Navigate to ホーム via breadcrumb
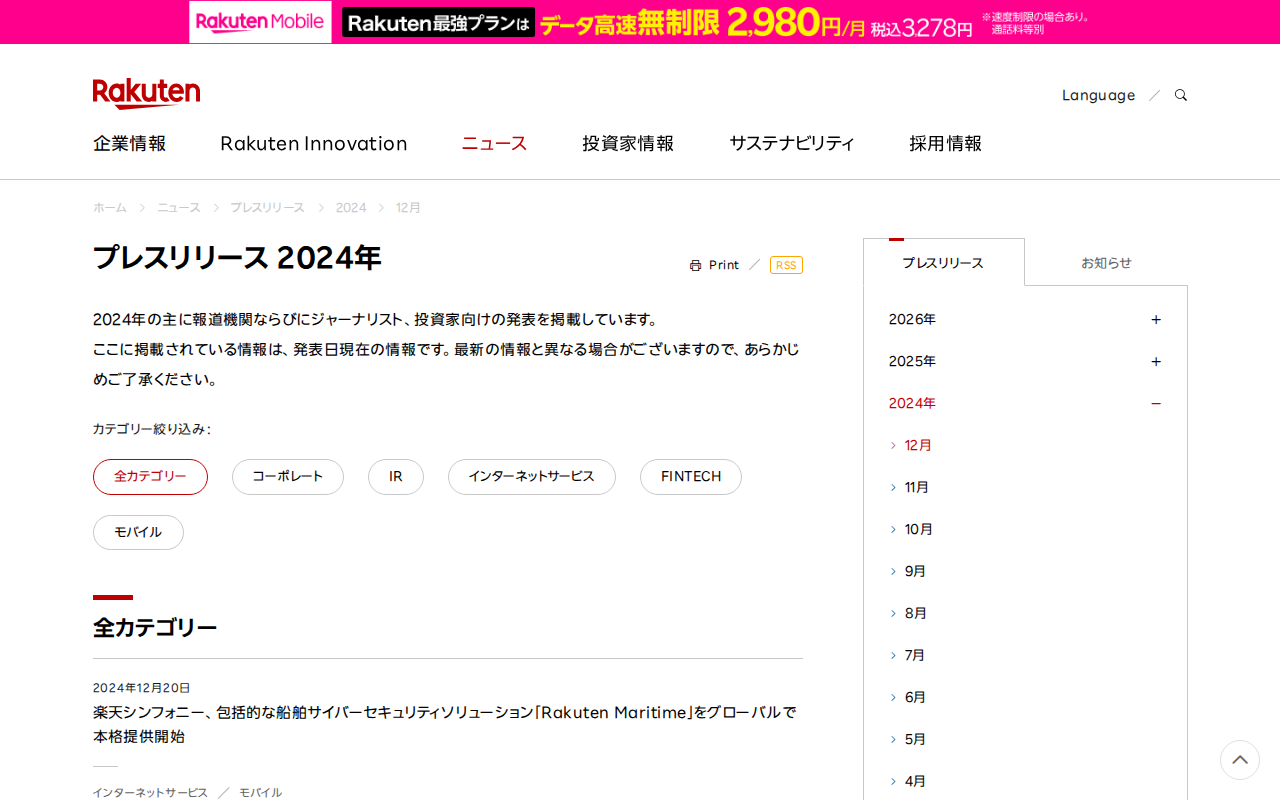Viewport: 1280px width, 800px height. pyautogui.click(x=109, y=207)
